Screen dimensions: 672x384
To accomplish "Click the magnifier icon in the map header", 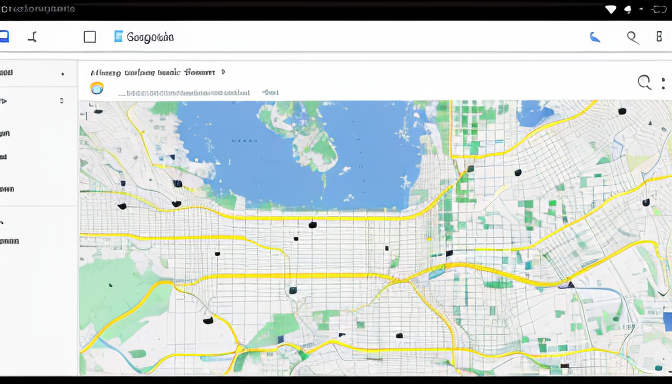I will point(644,82).
